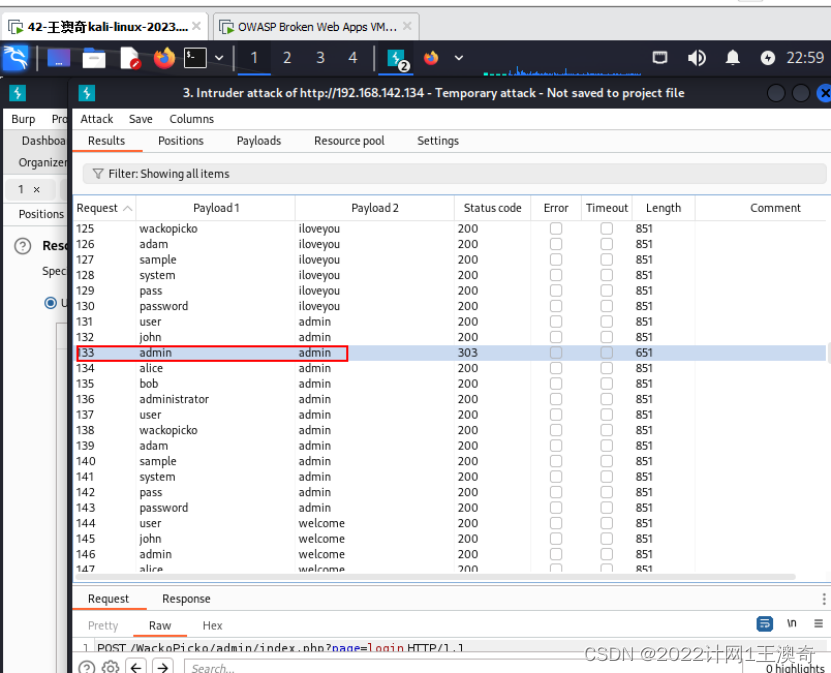Open the file manager folder icon in the panel
The image size is (831, 673).
coord(94,58)
